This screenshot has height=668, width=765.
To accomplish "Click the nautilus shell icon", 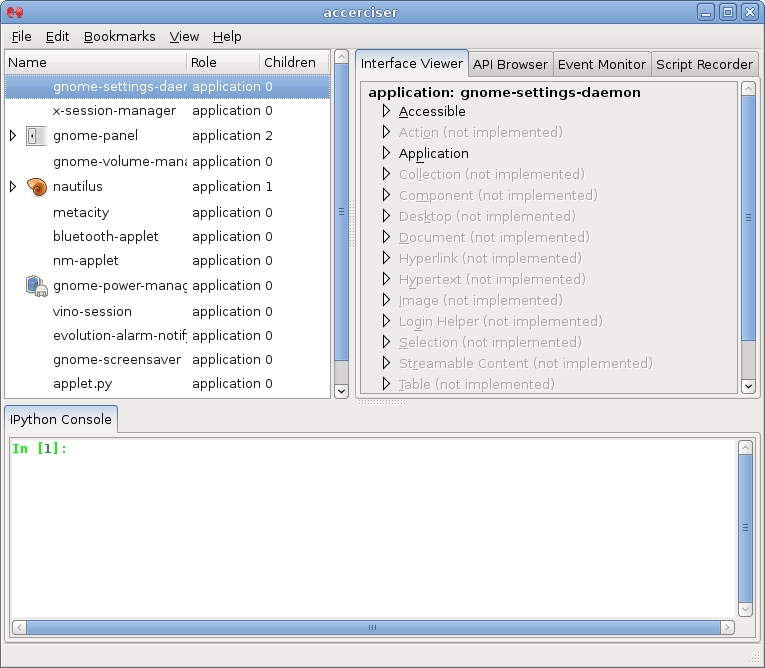I will (x=36, y=187).
